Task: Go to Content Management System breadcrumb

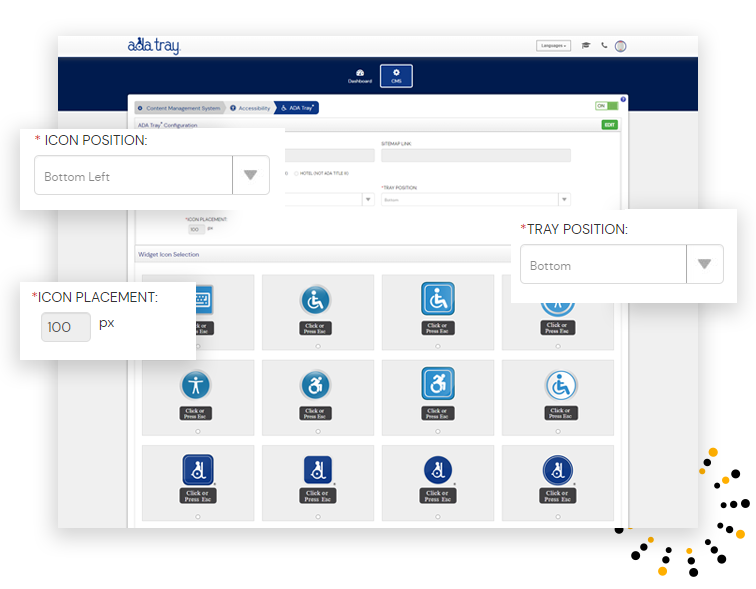Action: [x=180, y=108]
